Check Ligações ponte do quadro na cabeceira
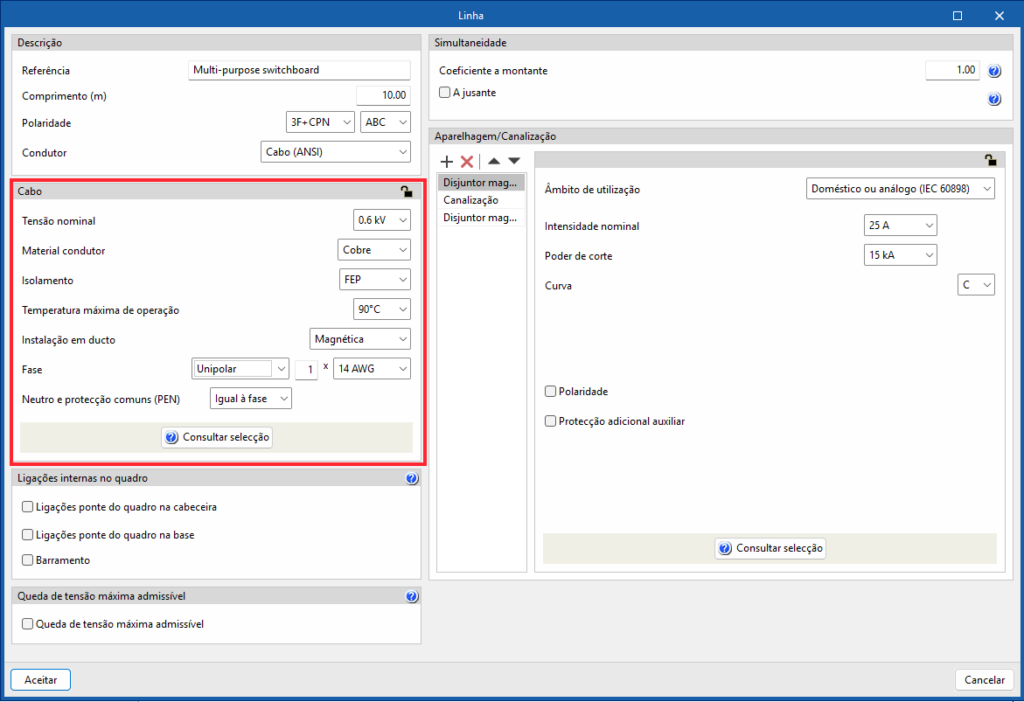 [x=27, y=507]
